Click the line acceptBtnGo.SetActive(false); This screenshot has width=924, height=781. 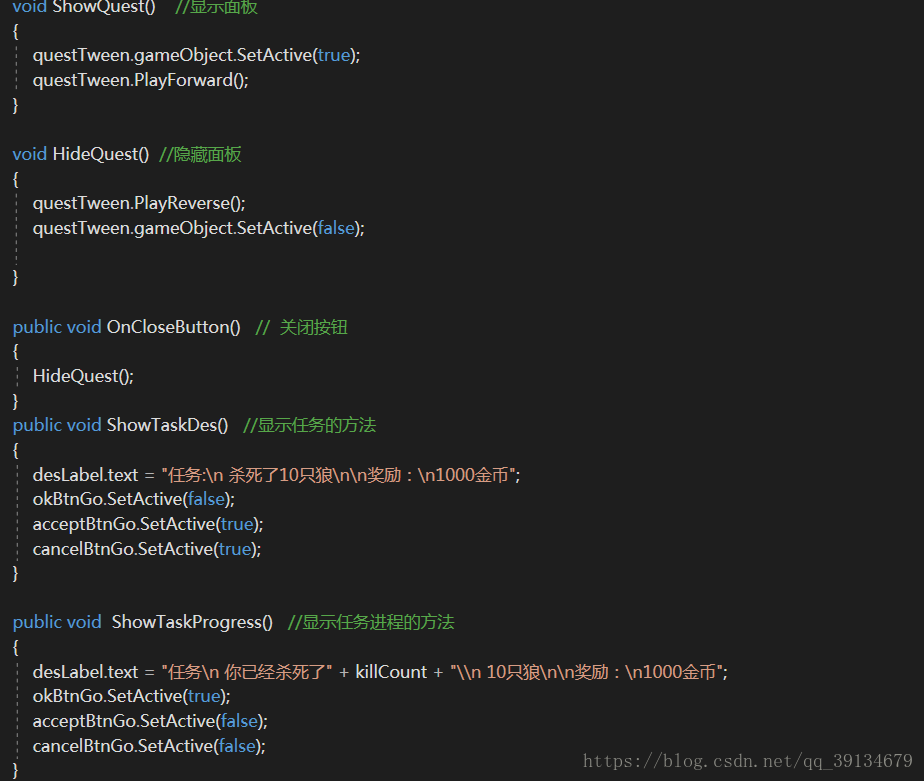(150, 721)
